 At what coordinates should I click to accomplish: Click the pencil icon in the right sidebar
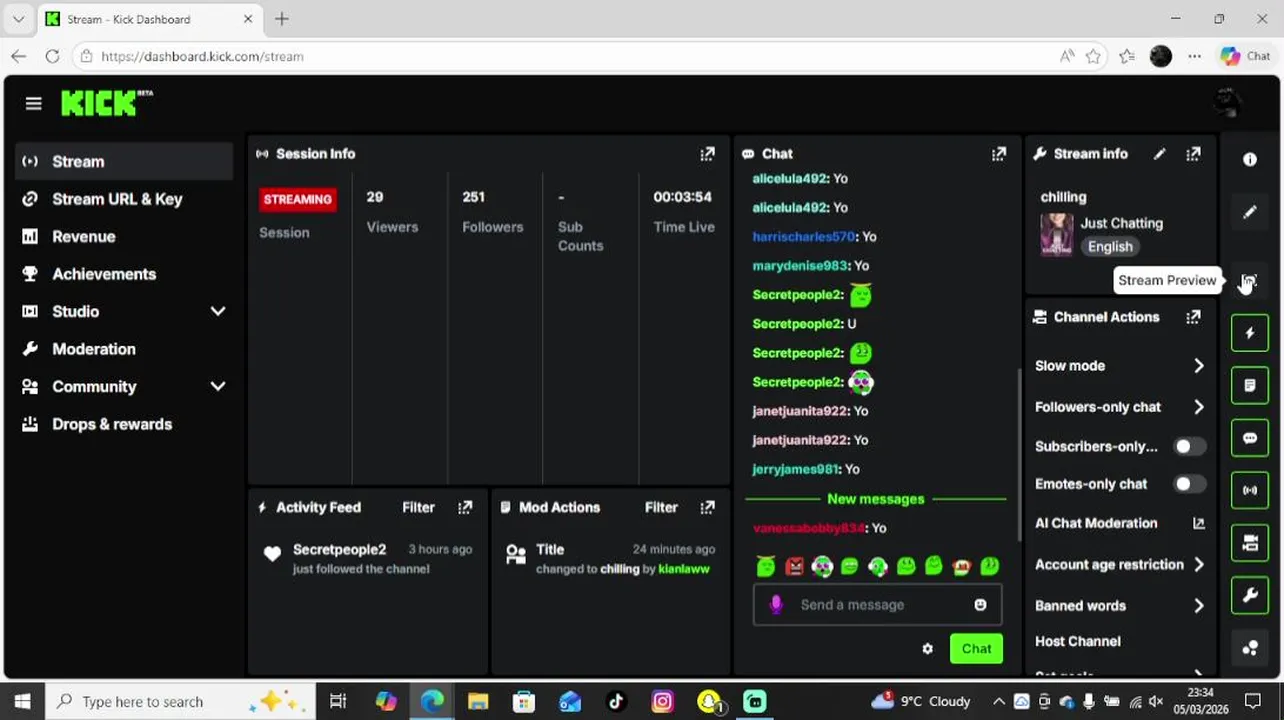click(x=1250, y=212)
